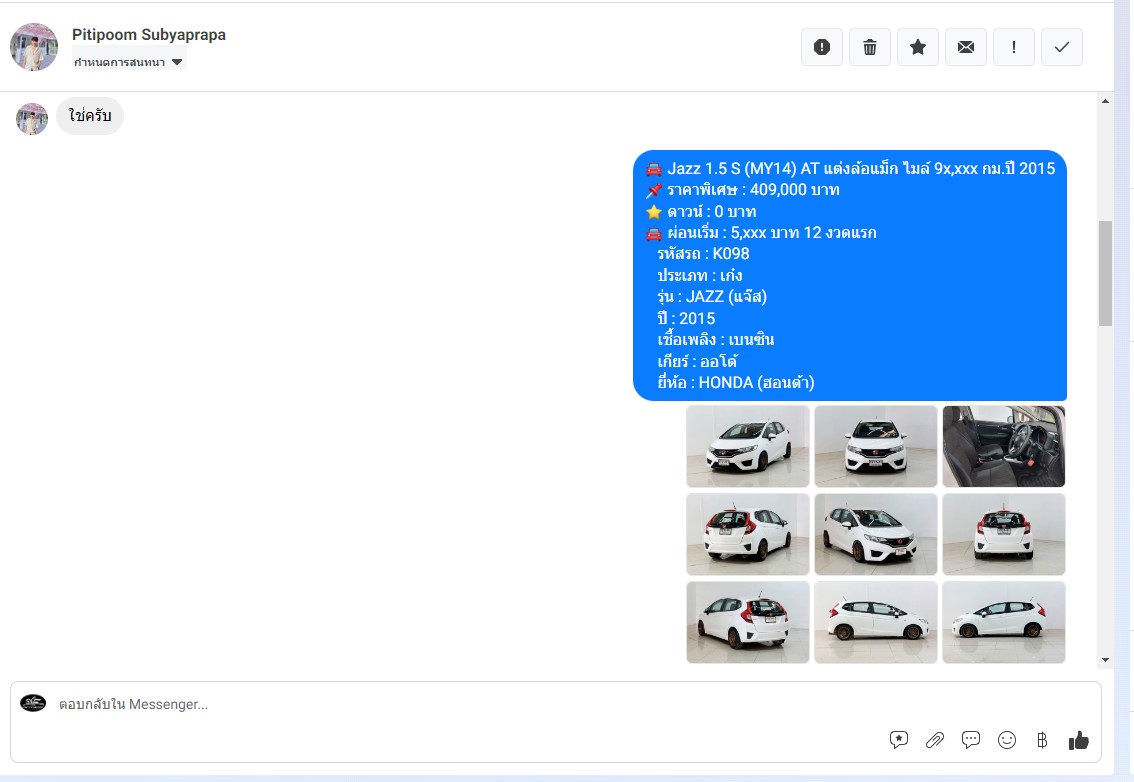Mark conversation as unread with envelope icon
The height and width of the screenshot is (782, 1134).
pyautogui.click(x=965, y=47)
